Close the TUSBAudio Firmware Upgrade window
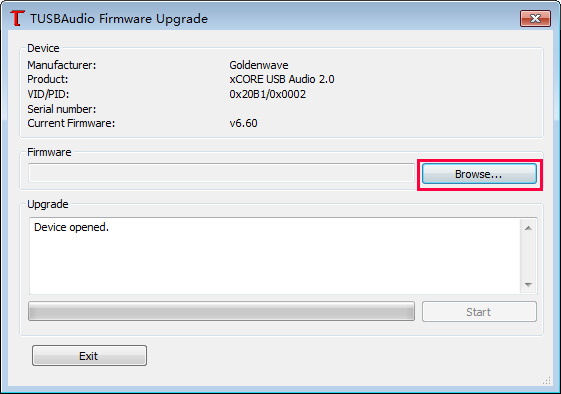 (x=535, y=19)
